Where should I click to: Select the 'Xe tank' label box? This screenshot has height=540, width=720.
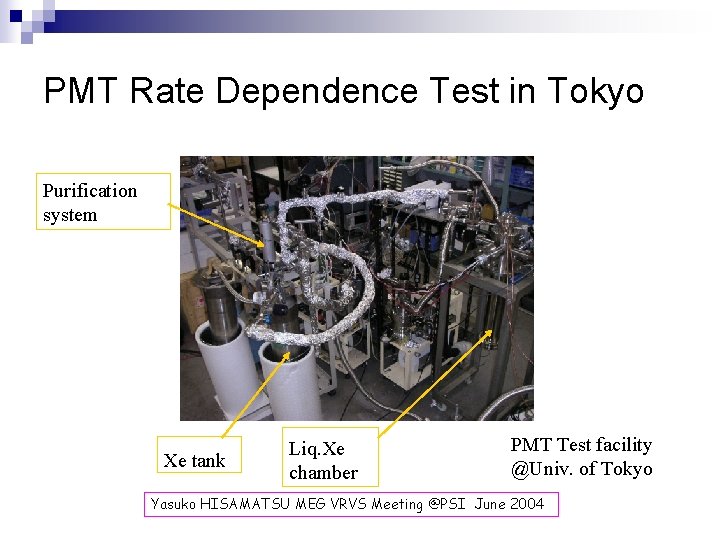[x=199, y=455]
